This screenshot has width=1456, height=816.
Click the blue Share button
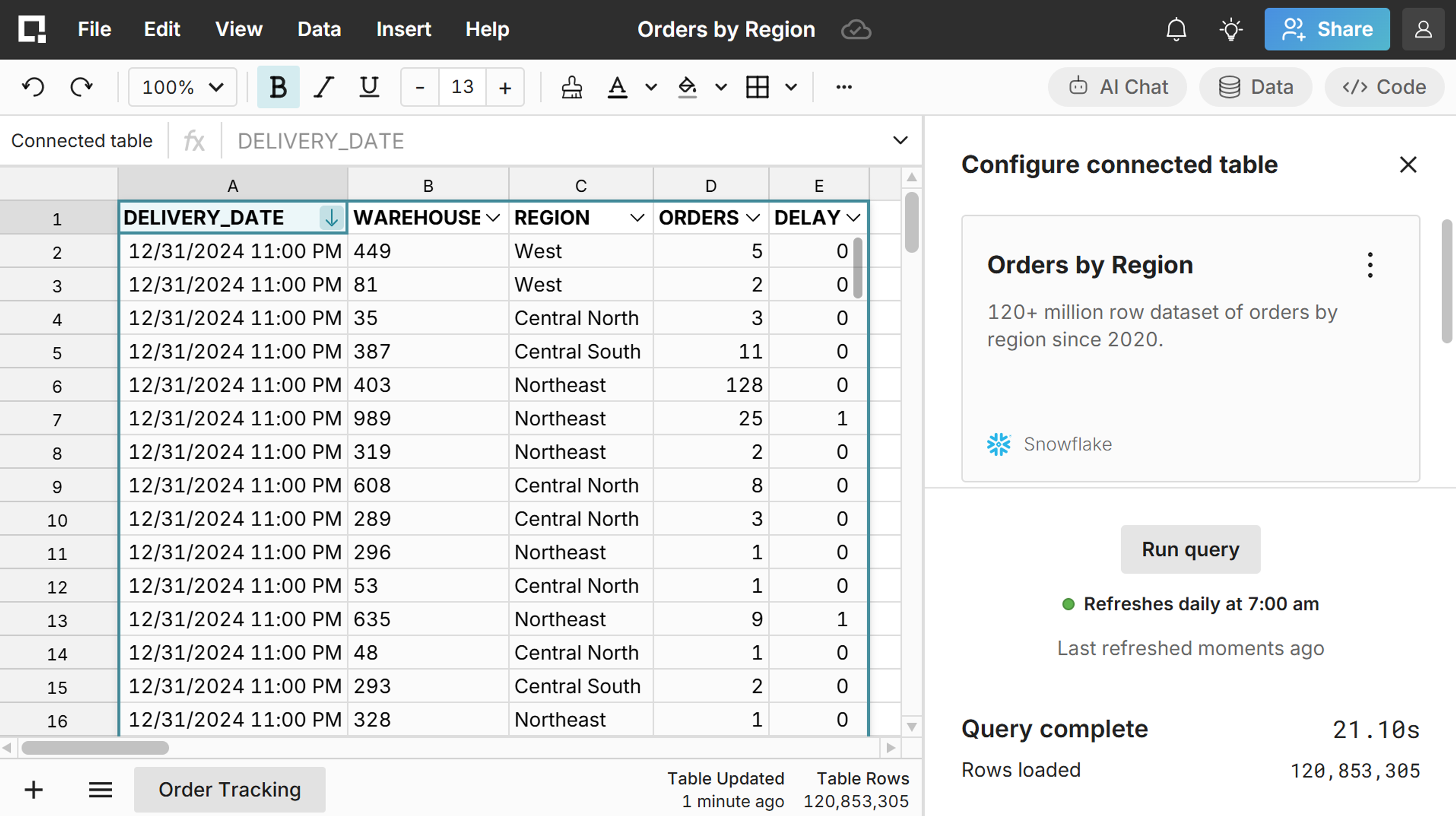(x=1327, y=29)
